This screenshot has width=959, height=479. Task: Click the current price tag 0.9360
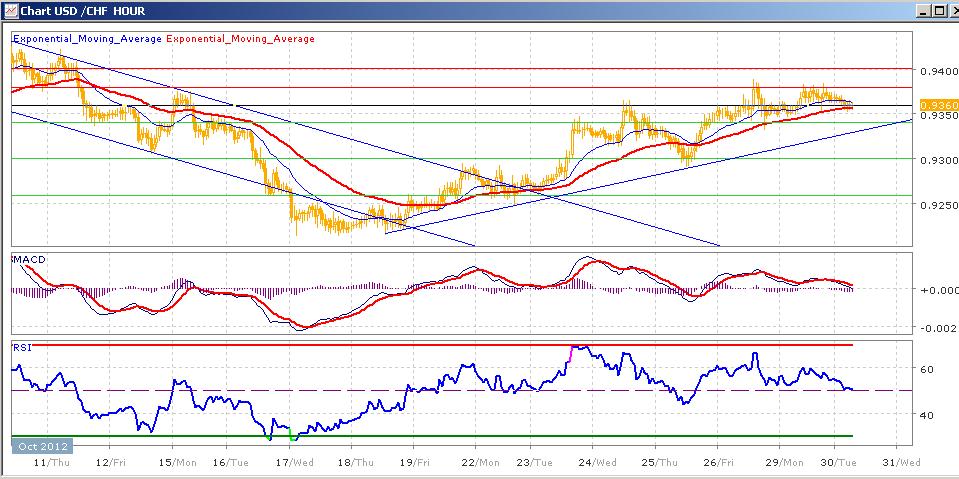(x=939, y=105)
